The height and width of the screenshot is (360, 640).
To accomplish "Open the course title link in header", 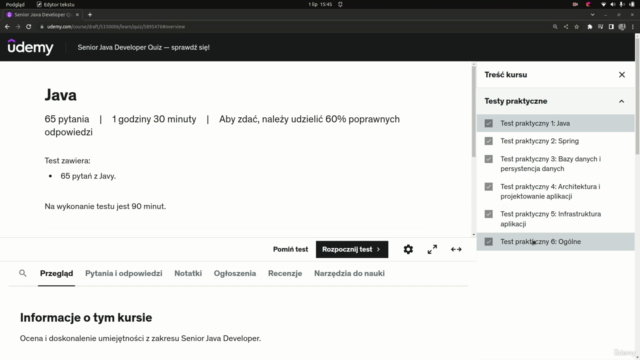I will coord(143,47).
